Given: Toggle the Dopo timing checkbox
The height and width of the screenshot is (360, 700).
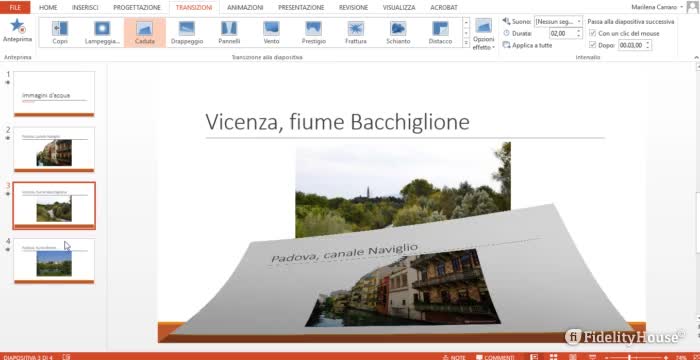Looking at the screenshot, I should pyautogui.click(x=593, y=45).
